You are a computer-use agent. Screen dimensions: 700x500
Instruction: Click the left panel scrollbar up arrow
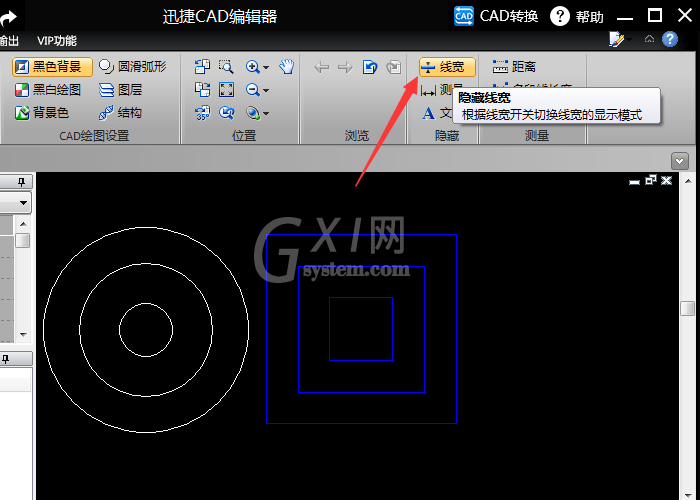(23, 224)
